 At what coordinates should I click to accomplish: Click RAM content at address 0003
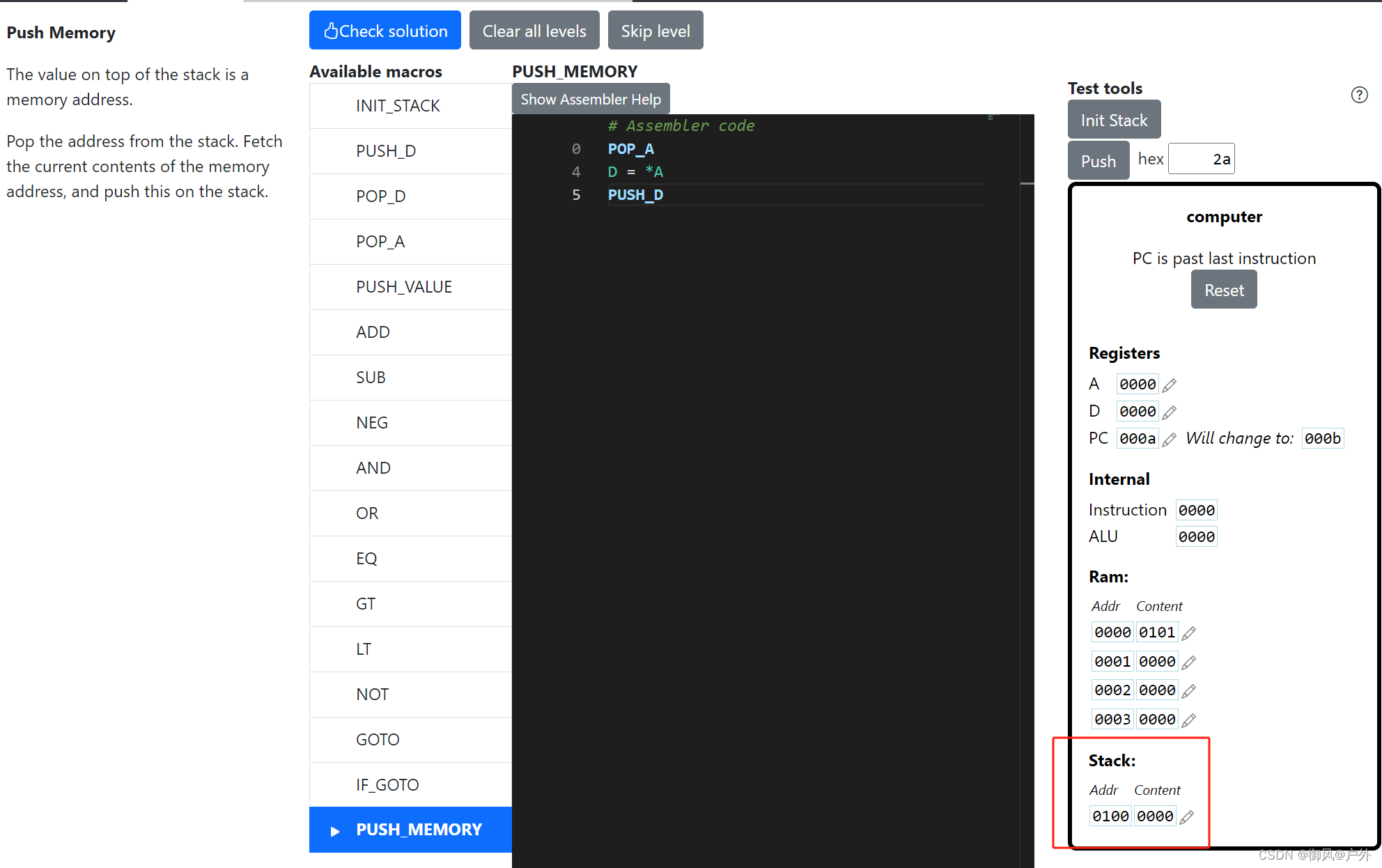pyautogui.click(x=1157, y=720)
